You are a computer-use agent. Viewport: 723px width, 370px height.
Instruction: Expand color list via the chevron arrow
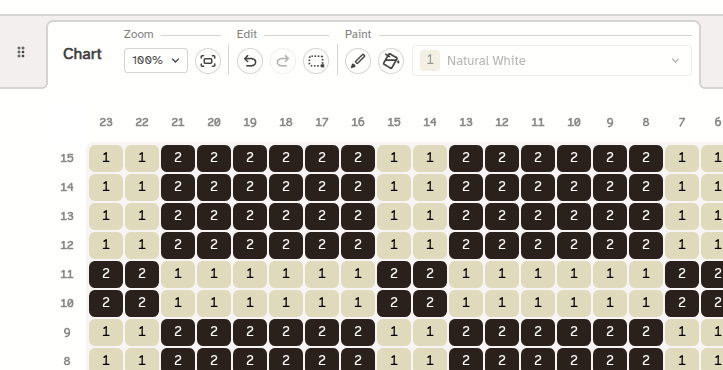coord(676,60)
